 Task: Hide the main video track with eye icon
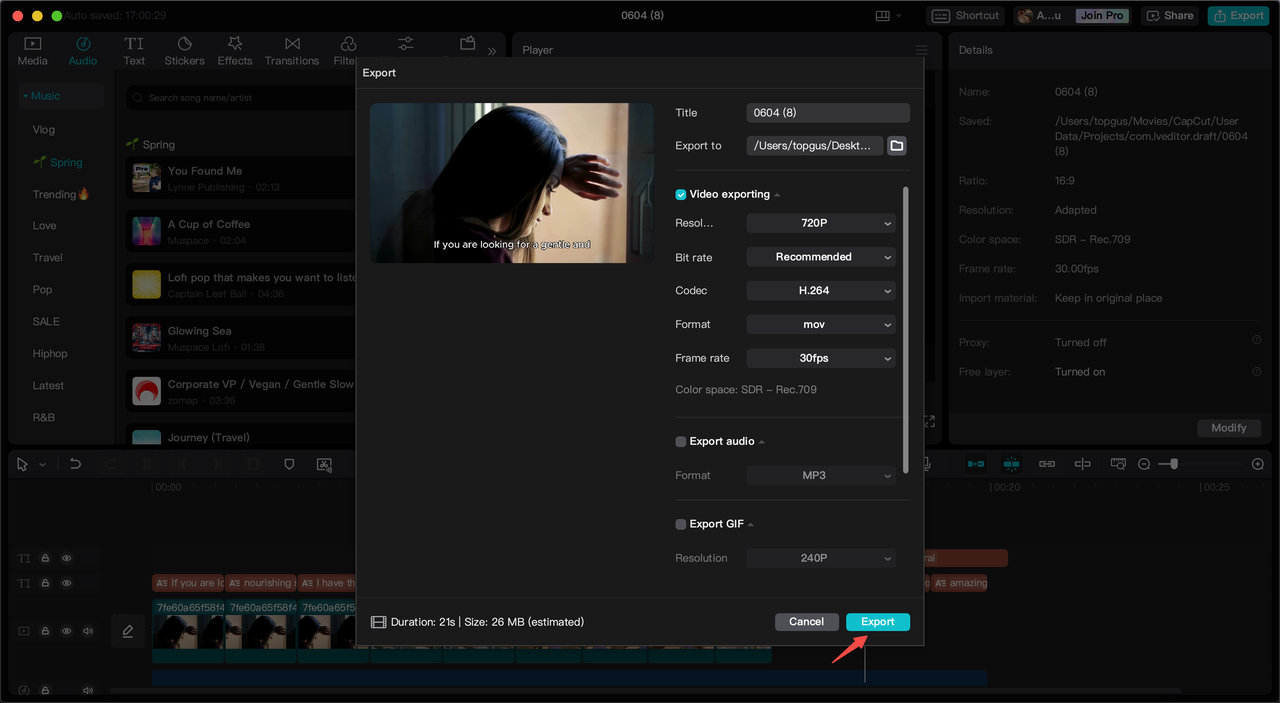tap(67, 631)
